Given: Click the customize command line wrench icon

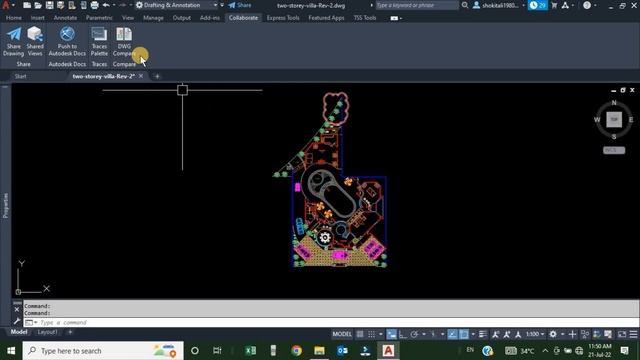Looking at the screenshot, I should click(17, 322).
